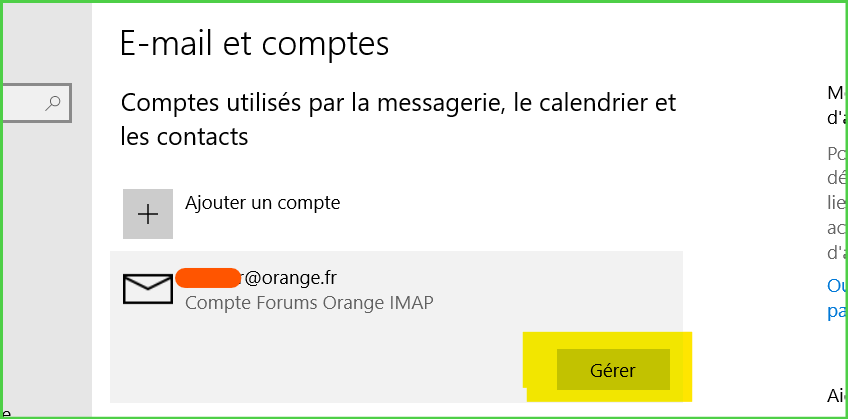Click the envelope icon of the Orange account
Image resolution: width=848 pixels, height=419 pixels.
[x=148, y=288]
